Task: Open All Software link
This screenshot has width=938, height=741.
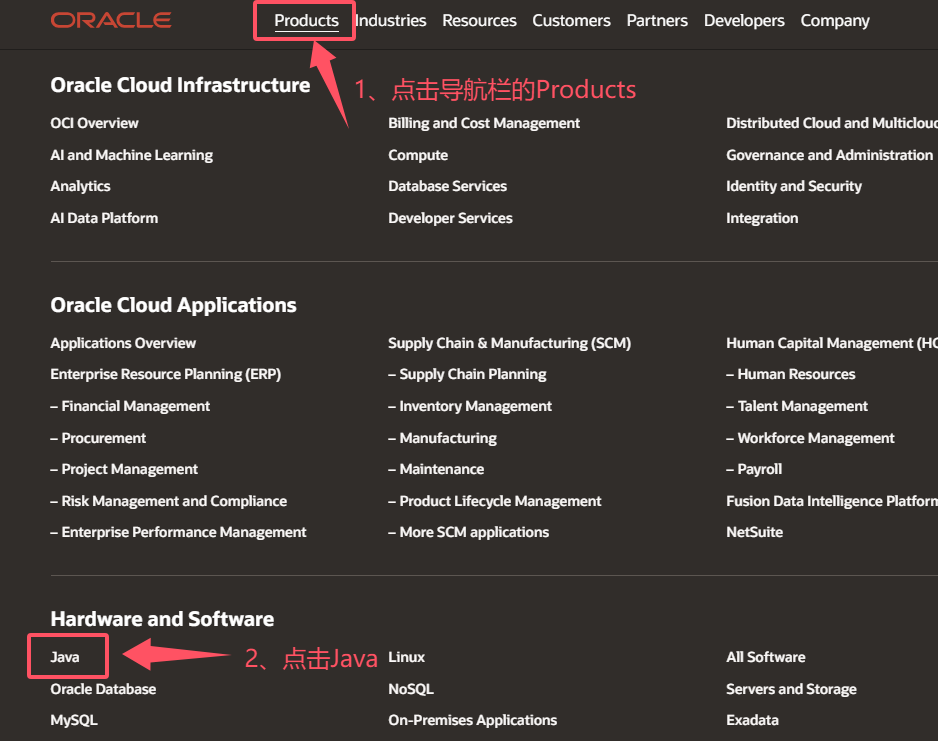Action: pos(766,657)
